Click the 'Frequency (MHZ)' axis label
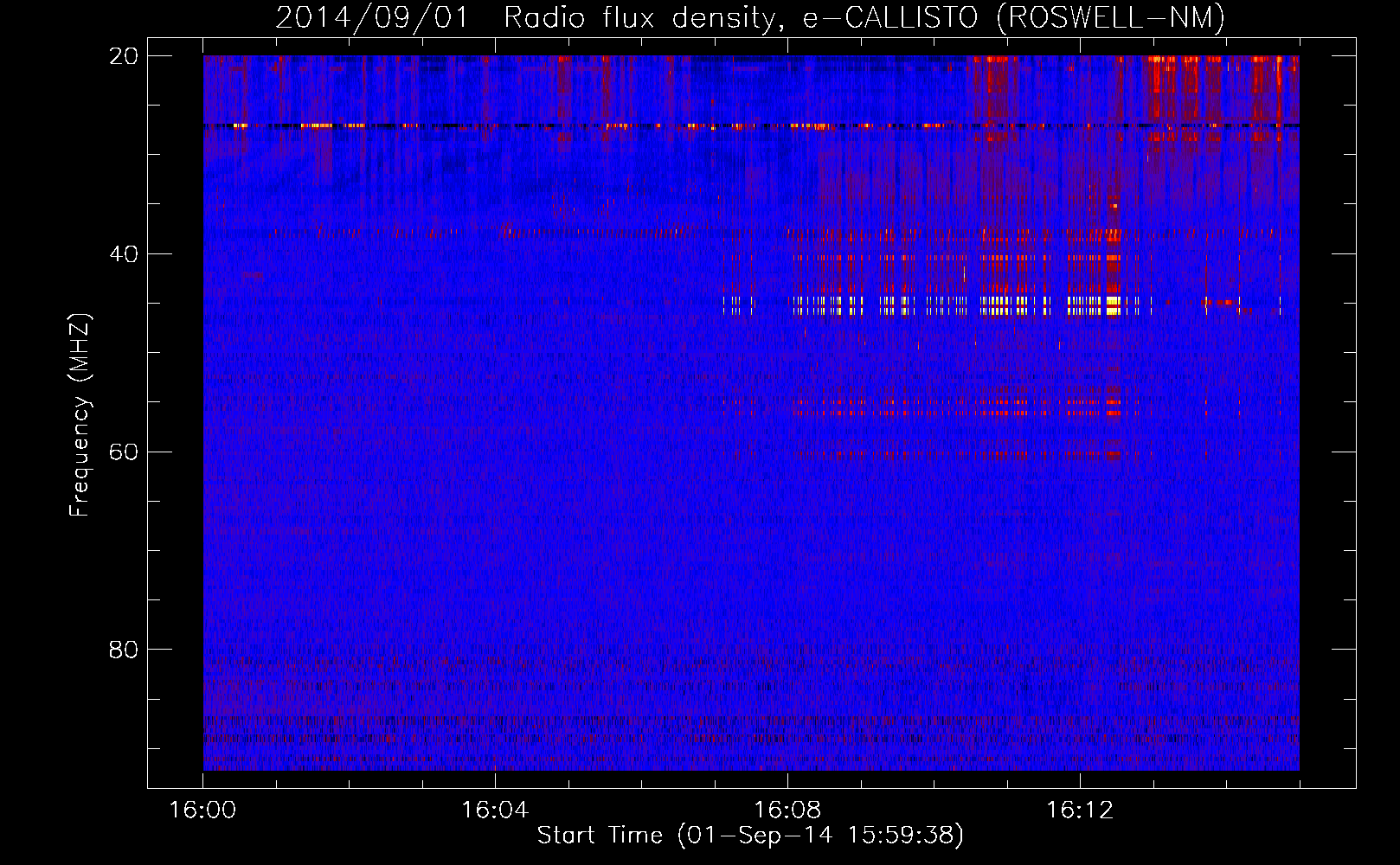Image resolution: width=1400 pixels, height=865 pixels. [x=80, y=415]
